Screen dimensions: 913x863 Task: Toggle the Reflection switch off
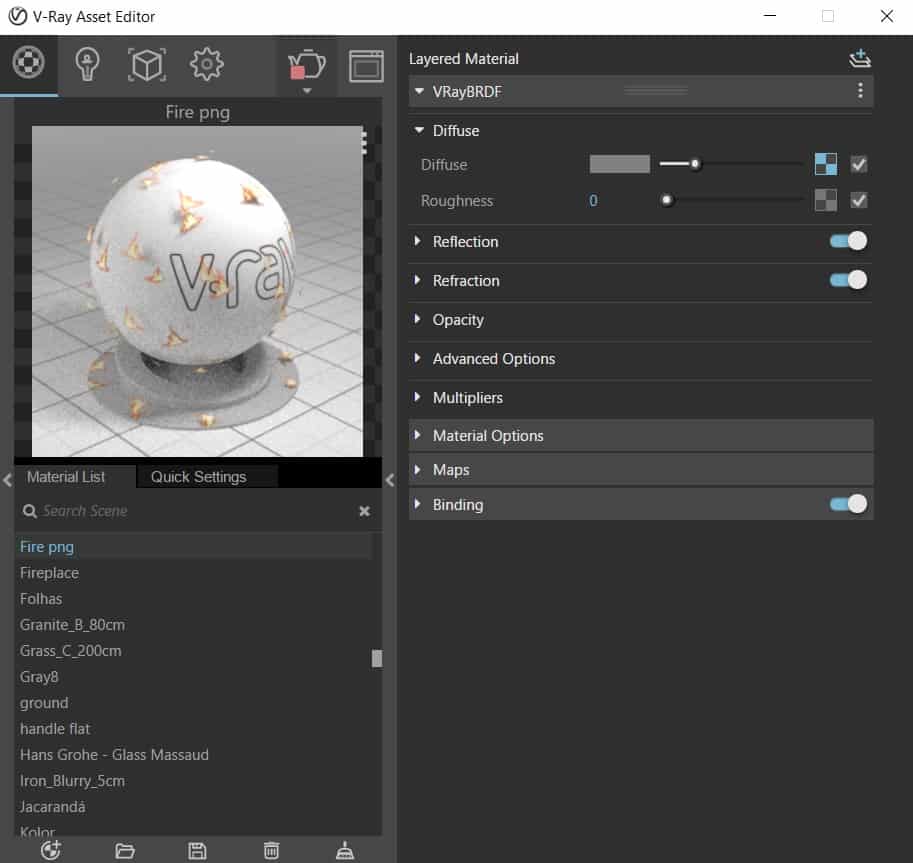(x=848, y=241)
